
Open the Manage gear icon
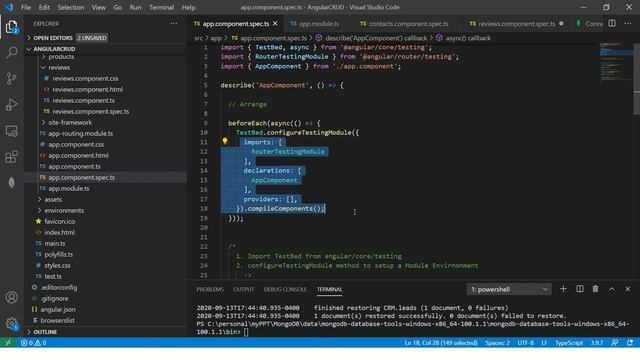11,324
